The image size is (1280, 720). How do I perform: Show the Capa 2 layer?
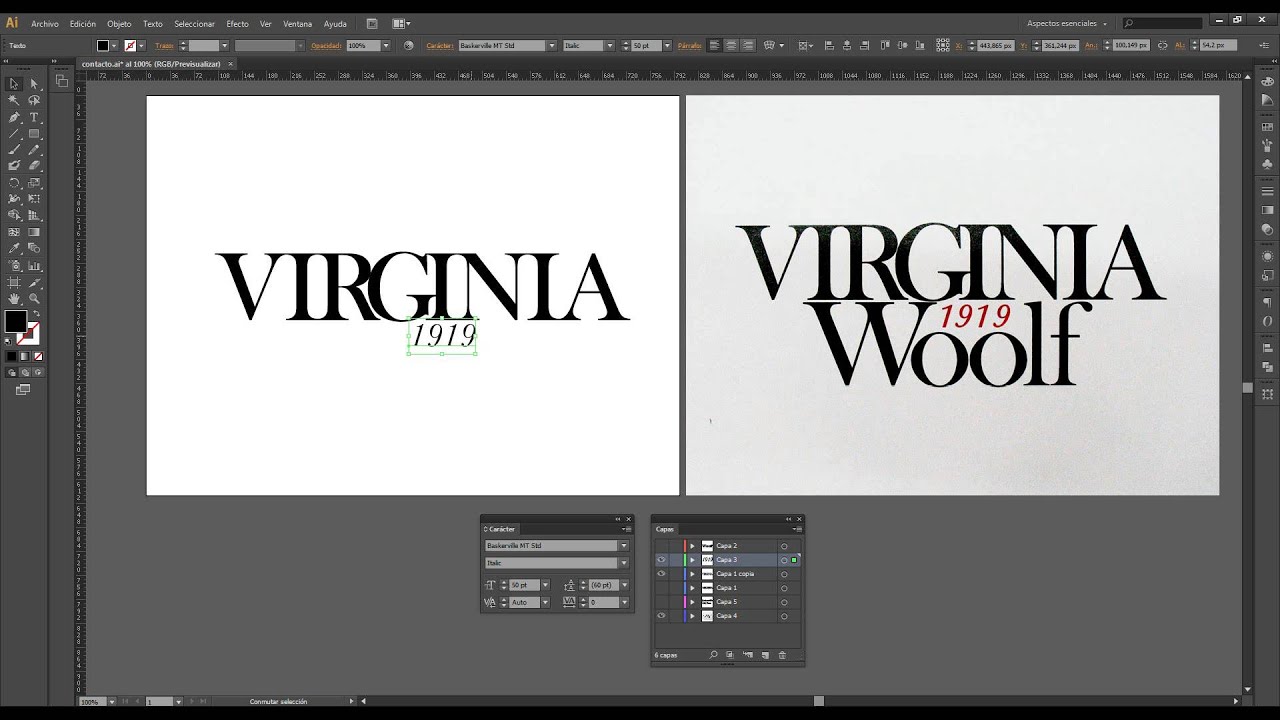click(x=661, y=546)
